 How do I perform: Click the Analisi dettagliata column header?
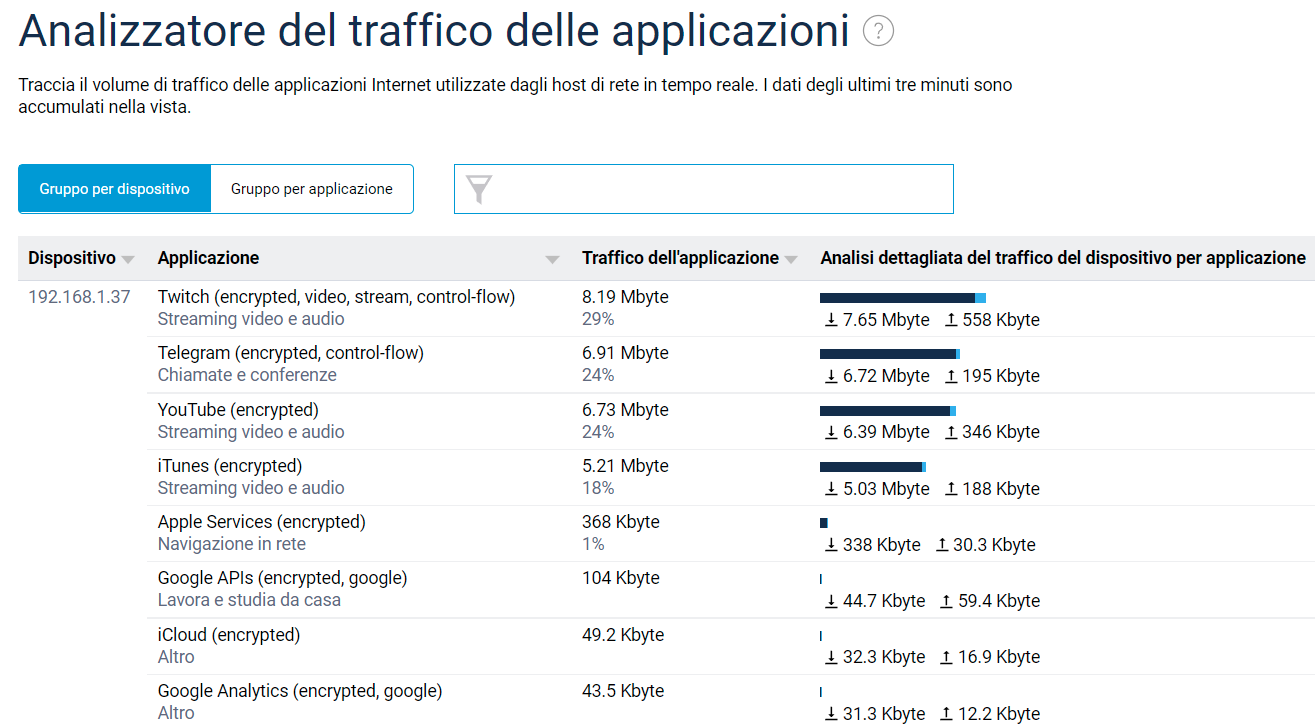(x=1062, y=258)
